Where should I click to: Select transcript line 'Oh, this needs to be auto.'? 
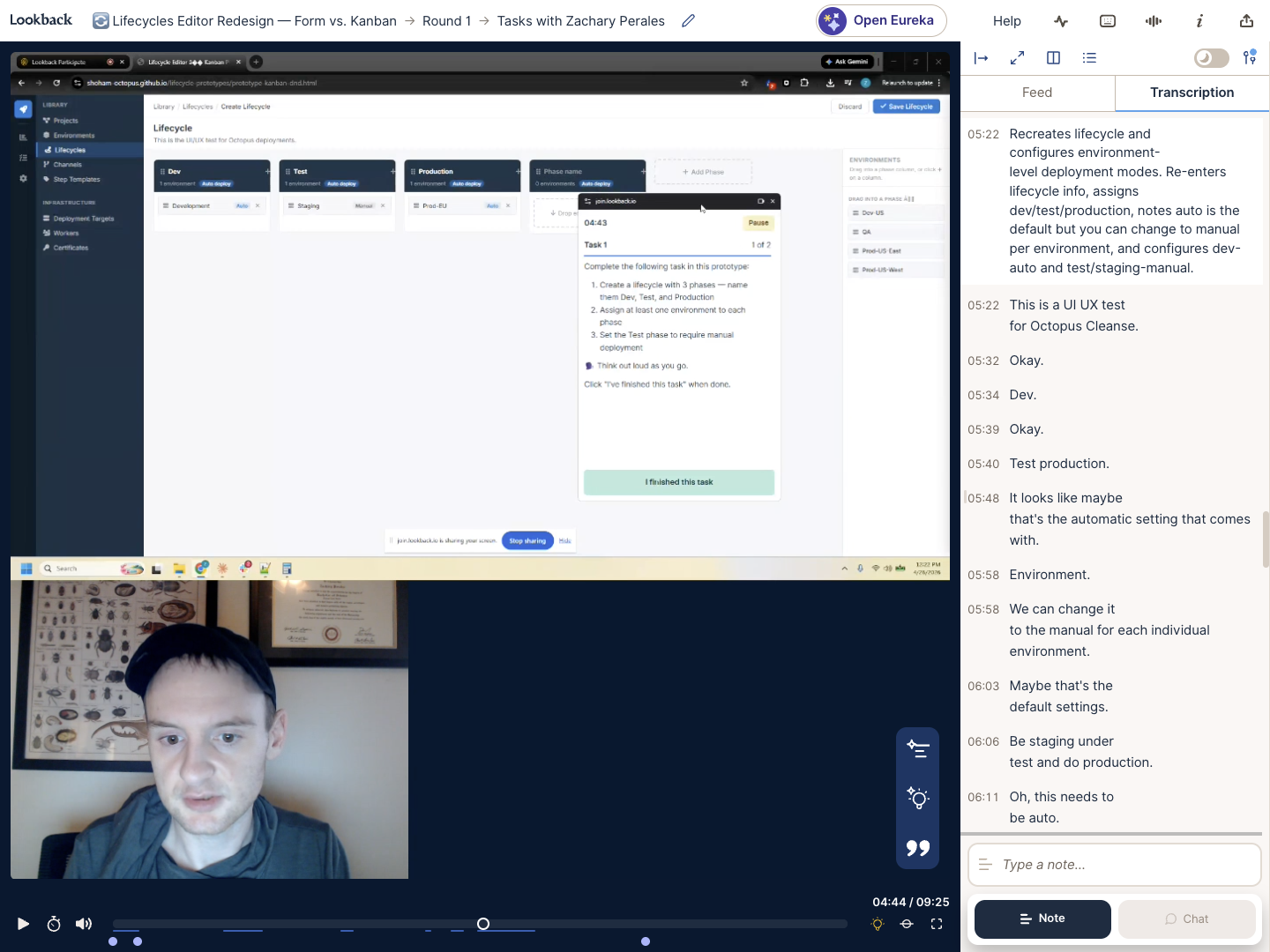1061,807
